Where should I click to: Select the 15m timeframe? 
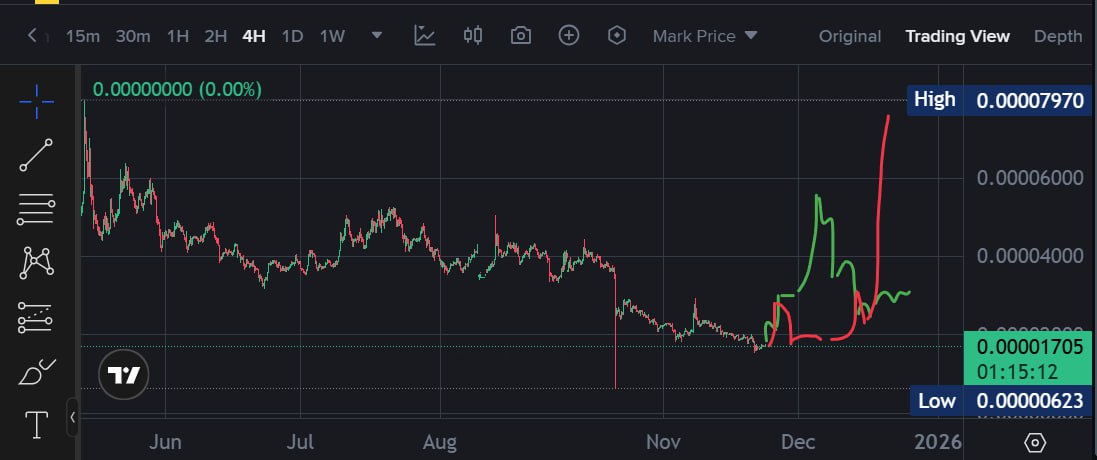coord(83,36)
